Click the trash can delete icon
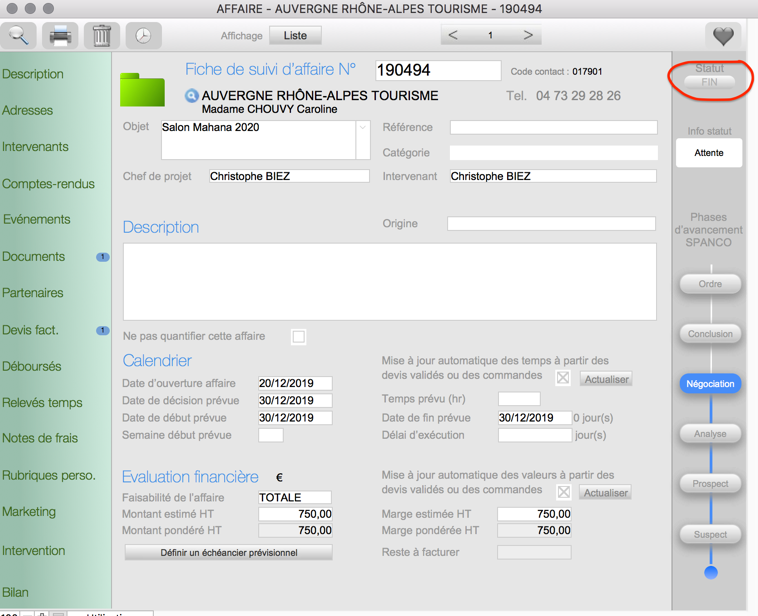The image size is (758, 616). coord(101,36)
